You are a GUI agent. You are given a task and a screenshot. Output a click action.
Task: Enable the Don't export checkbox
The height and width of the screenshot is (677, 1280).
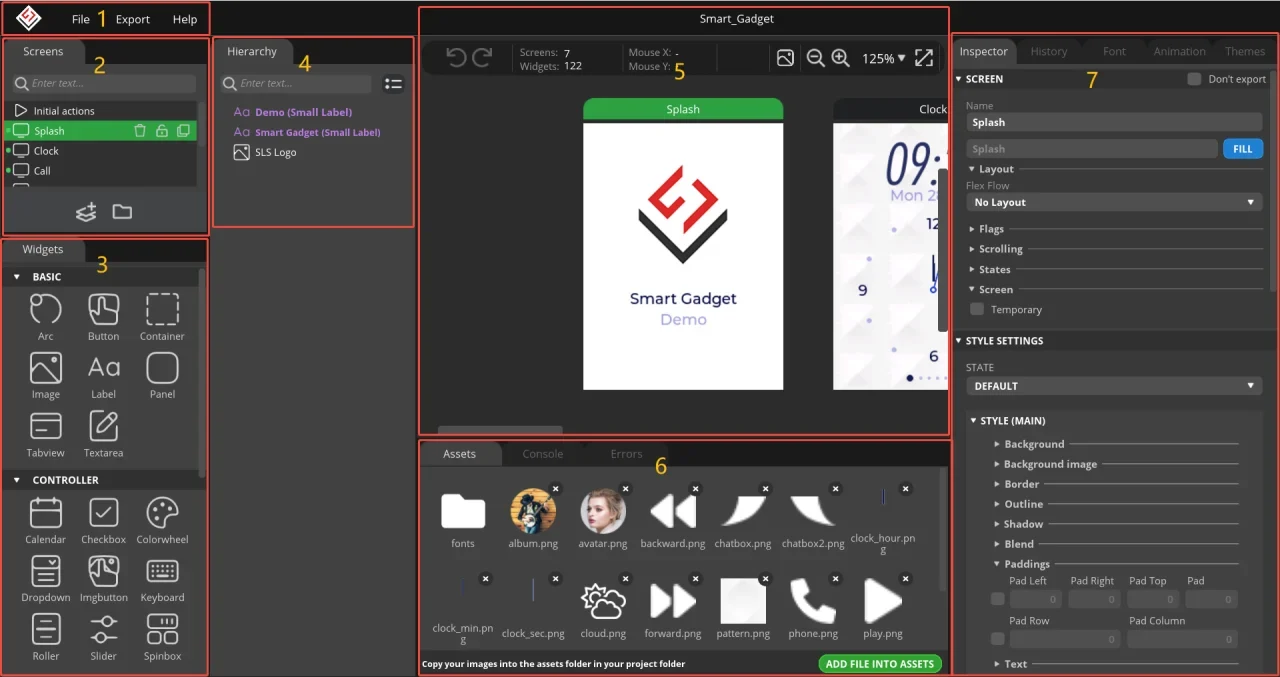(1194, 79)
